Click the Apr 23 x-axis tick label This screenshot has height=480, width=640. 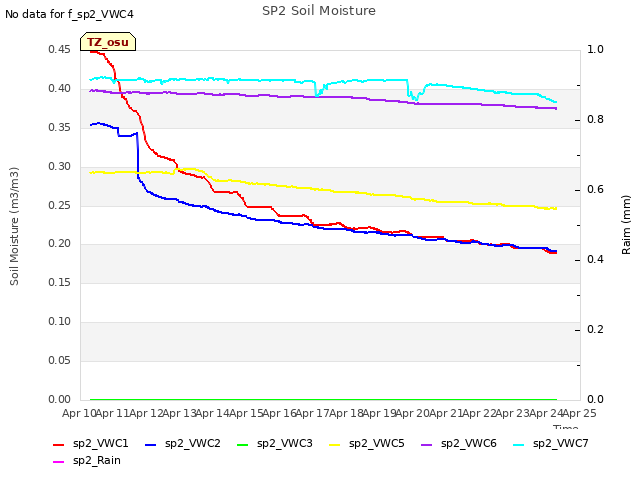point(513,414)
